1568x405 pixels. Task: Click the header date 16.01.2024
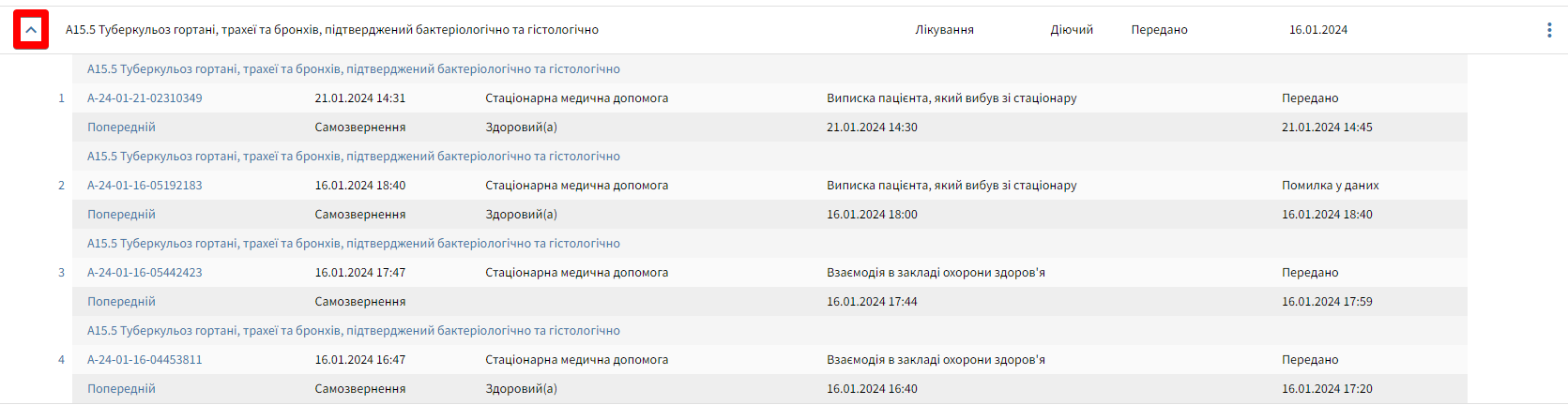(x=1317, y=30)
